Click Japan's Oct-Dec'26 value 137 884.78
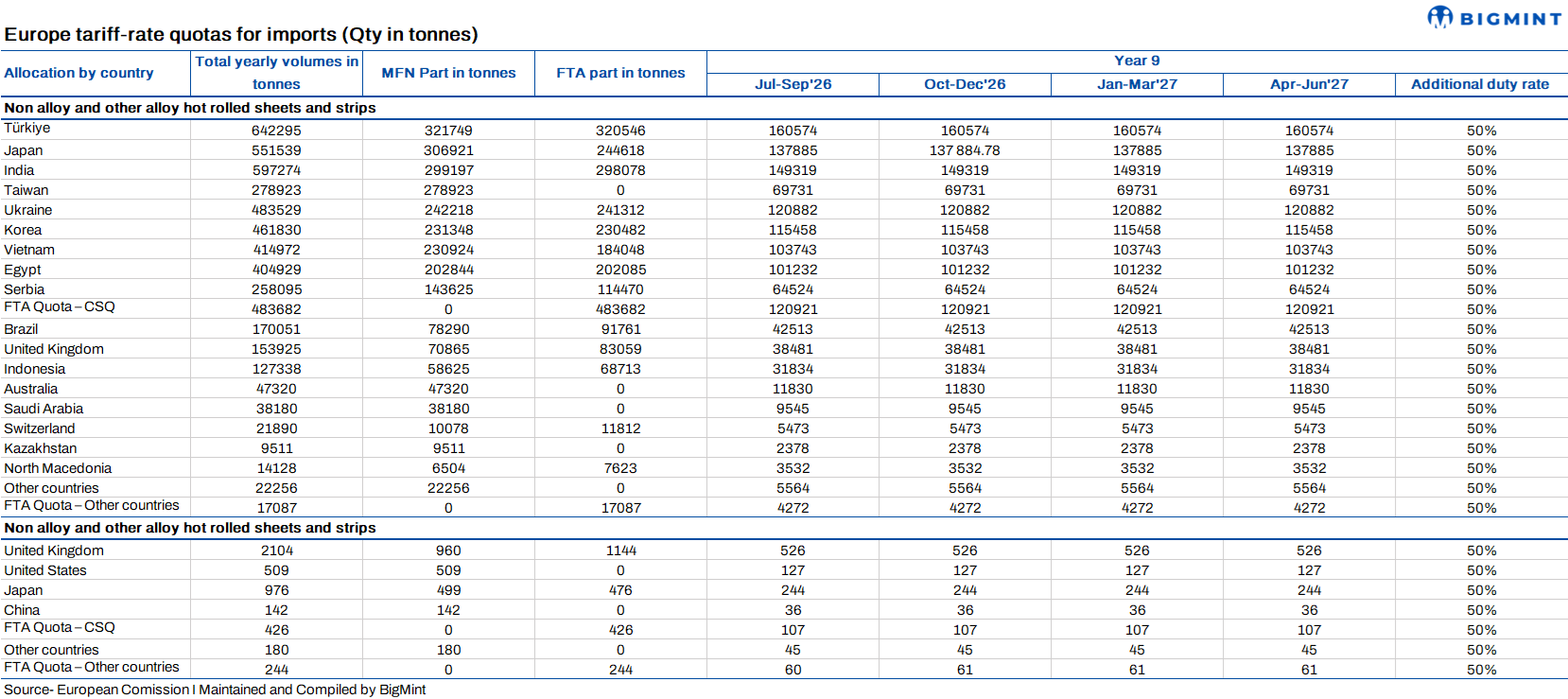Screen dimensions: 1568x699 click(965, 150)
